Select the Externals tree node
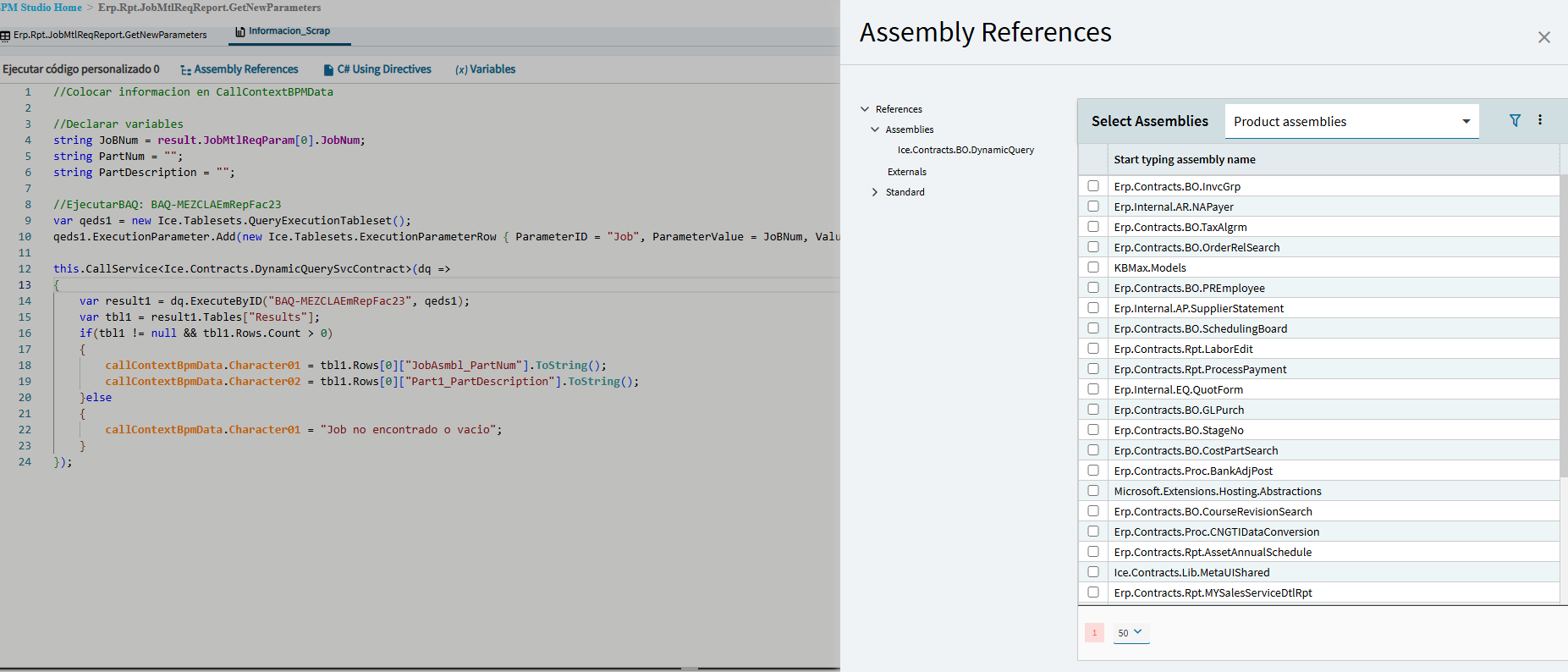The width and height of the screenshot is (1568, 672). [906, 172]
